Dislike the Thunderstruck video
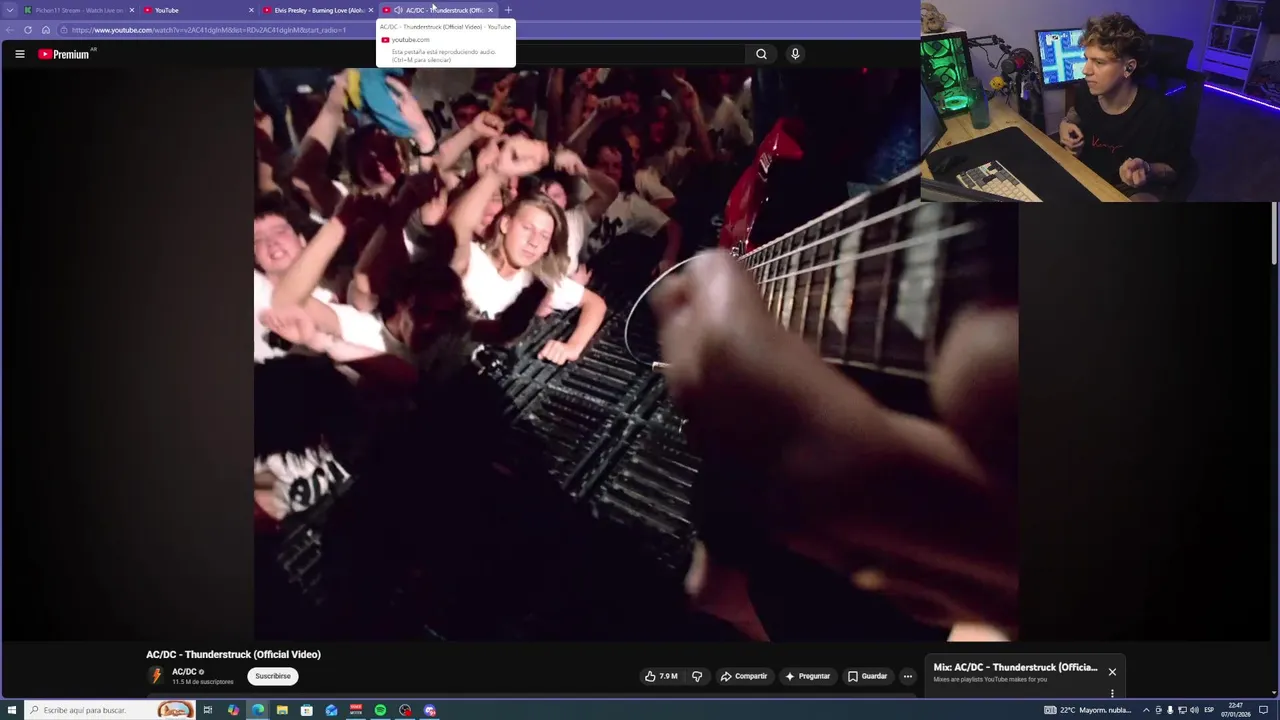The width and height of the screenshot is (1280, 720). coord(697,676)
